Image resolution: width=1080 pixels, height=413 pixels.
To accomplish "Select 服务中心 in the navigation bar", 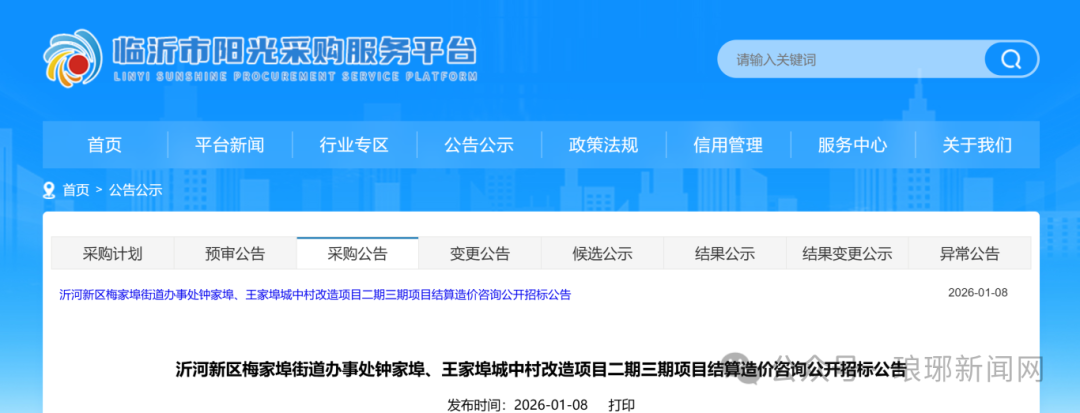I will pyautogui.click(x=852, y=145).
